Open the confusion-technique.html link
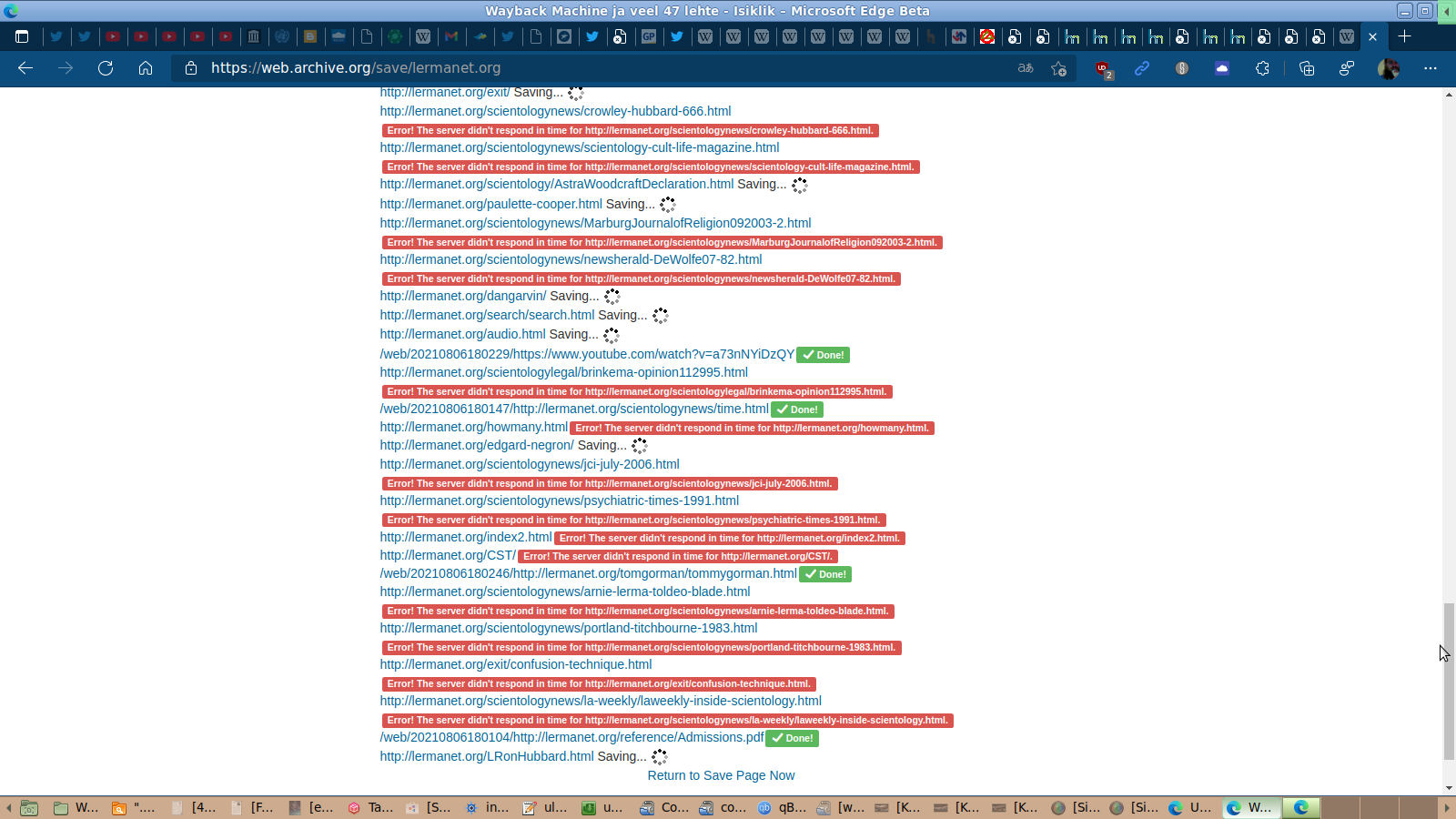Screen dimensions: 1456x819 [x=516, y=664]
